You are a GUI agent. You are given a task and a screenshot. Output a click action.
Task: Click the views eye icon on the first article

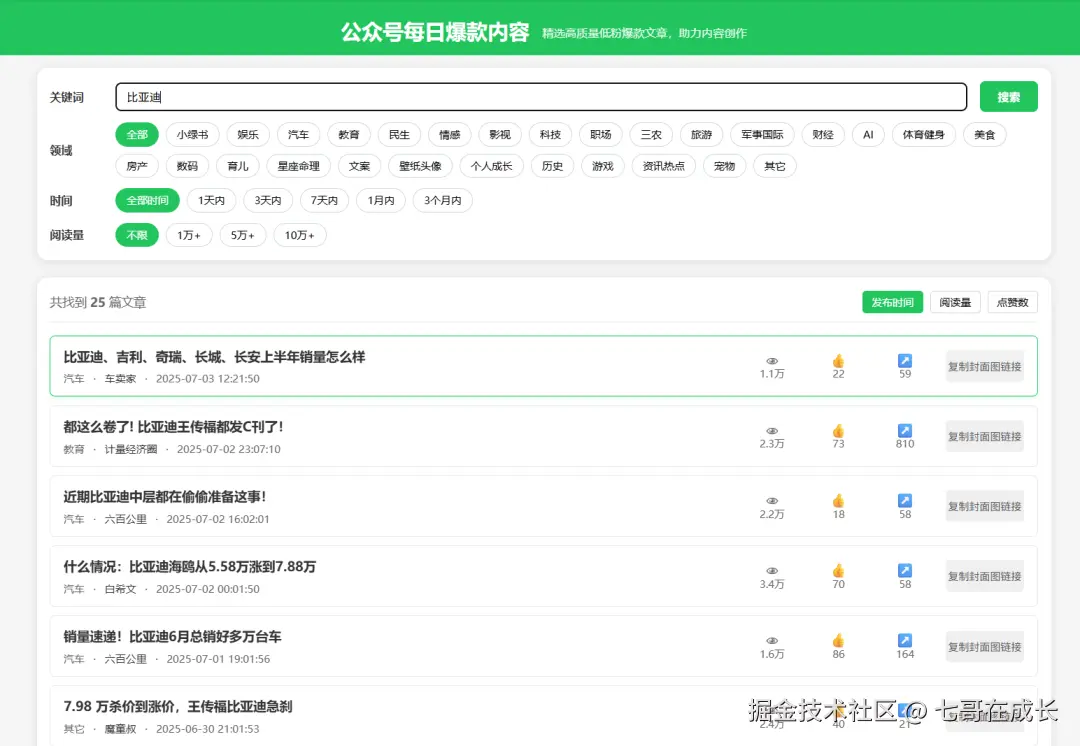[x=771, y=359]
